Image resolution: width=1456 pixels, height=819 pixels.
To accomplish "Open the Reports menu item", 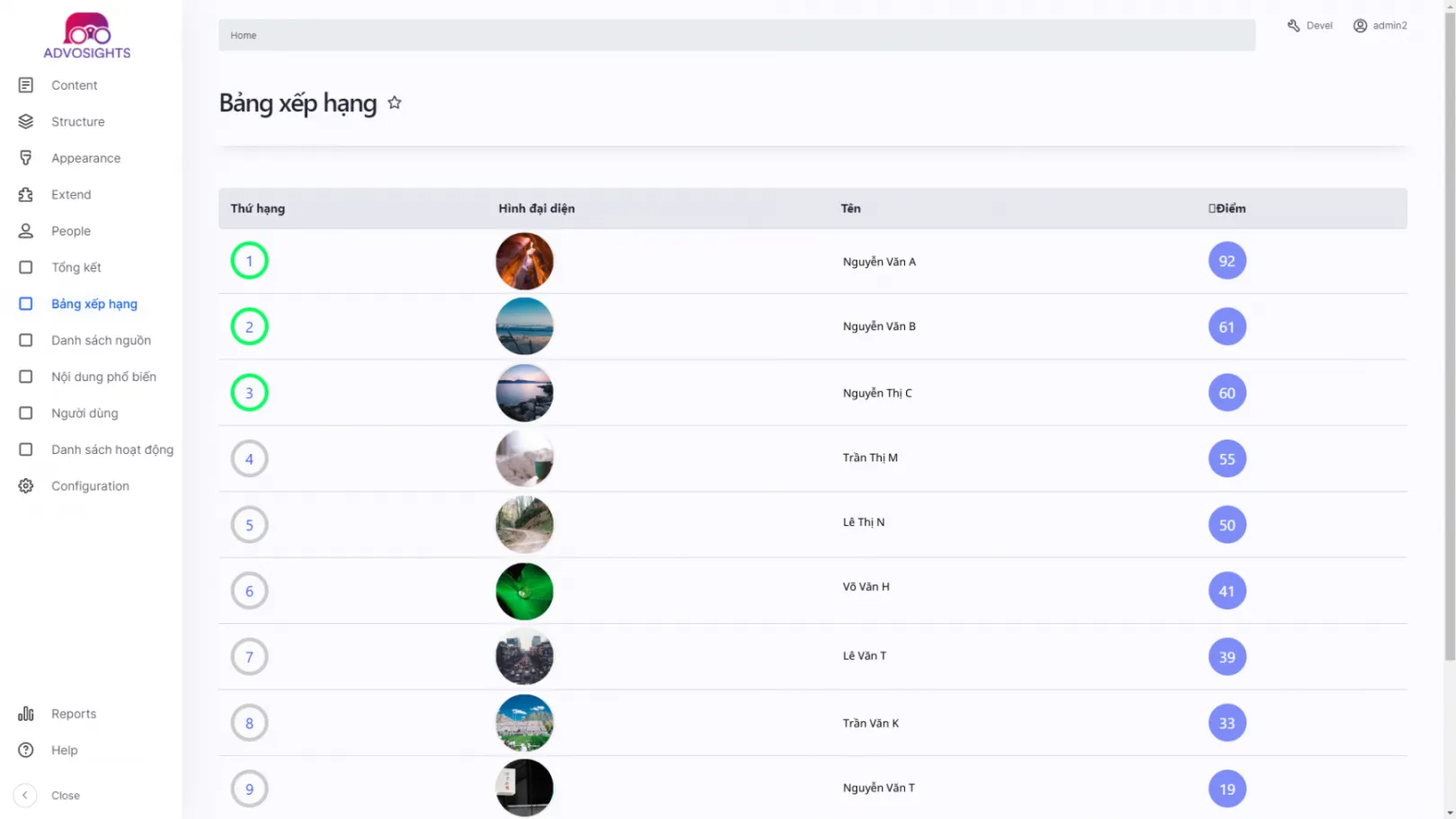I will tap(74, 714).
